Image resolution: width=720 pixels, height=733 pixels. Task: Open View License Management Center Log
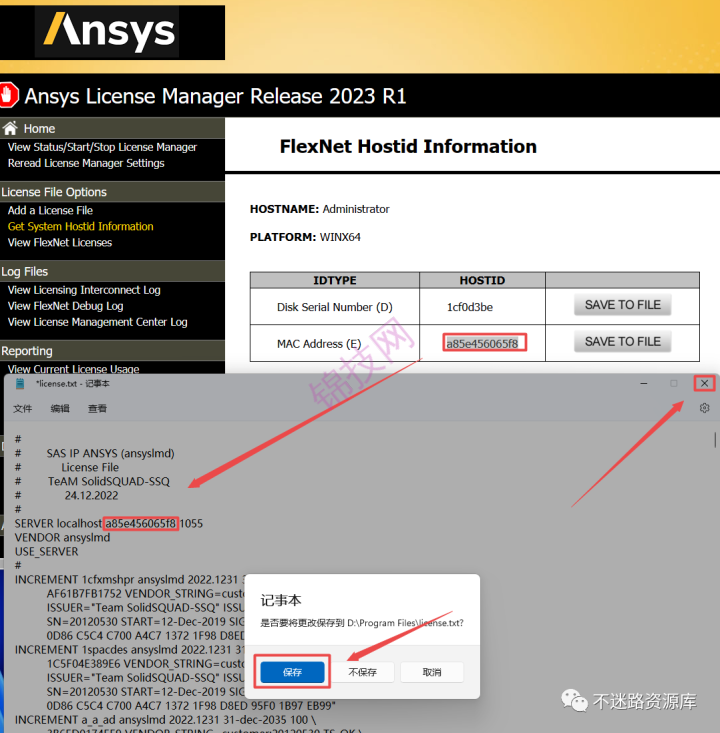coord(98,322)
